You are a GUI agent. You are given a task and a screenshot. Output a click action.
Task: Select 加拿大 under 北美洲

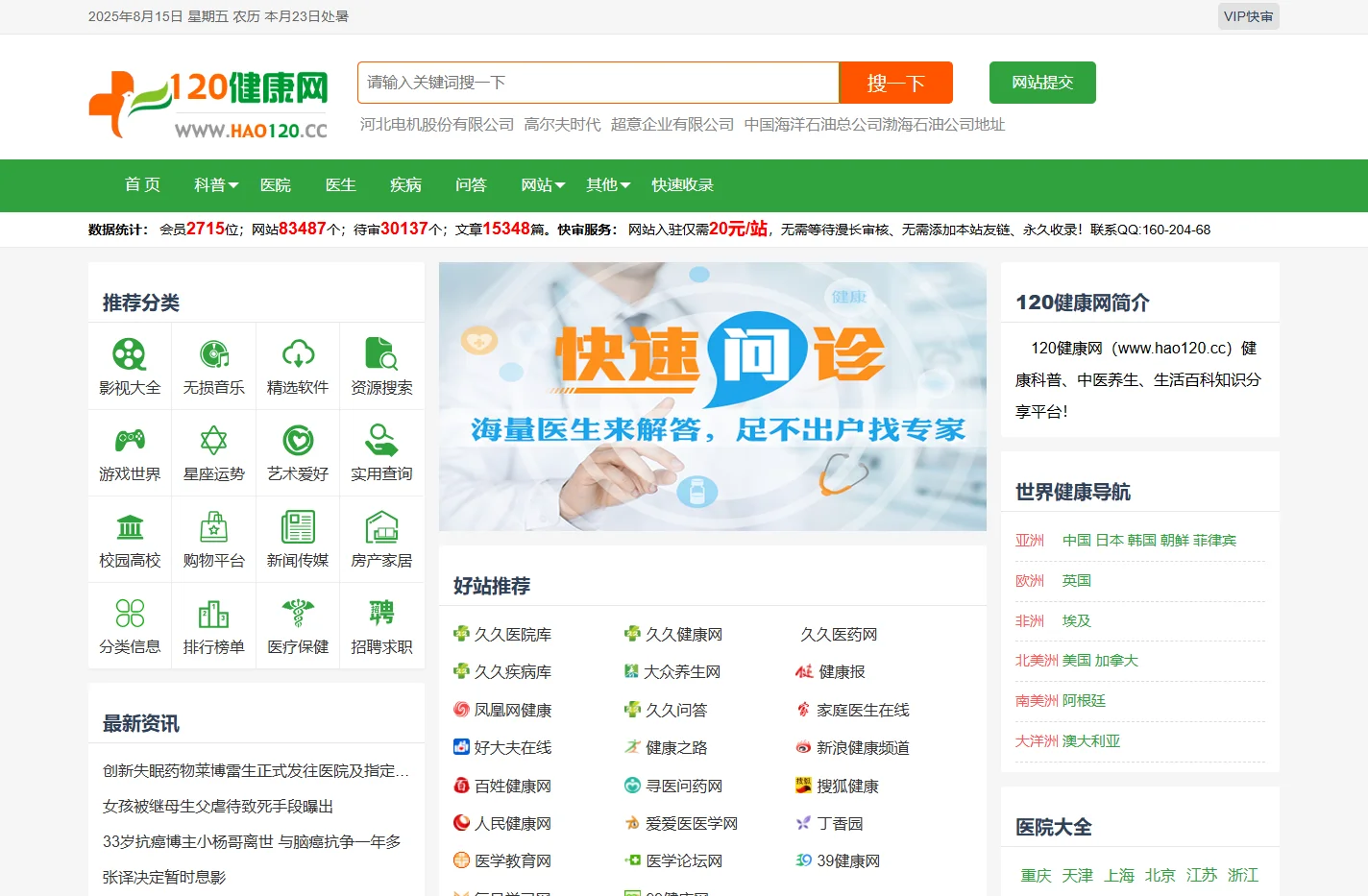[1117, 661]
